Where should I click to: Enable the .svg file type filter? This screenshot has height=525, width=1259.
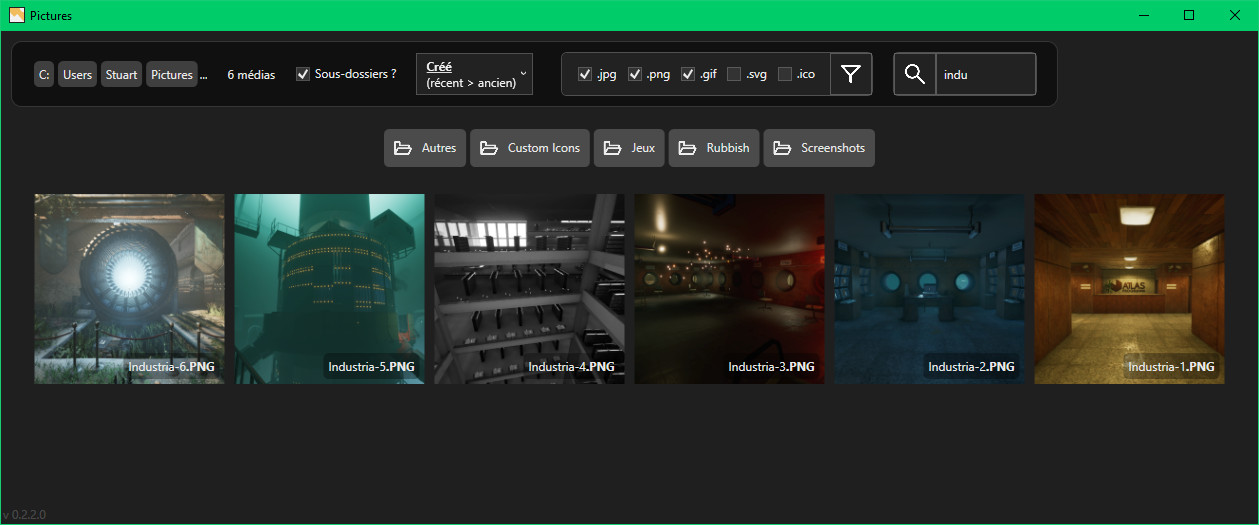[x=734, y=74]
